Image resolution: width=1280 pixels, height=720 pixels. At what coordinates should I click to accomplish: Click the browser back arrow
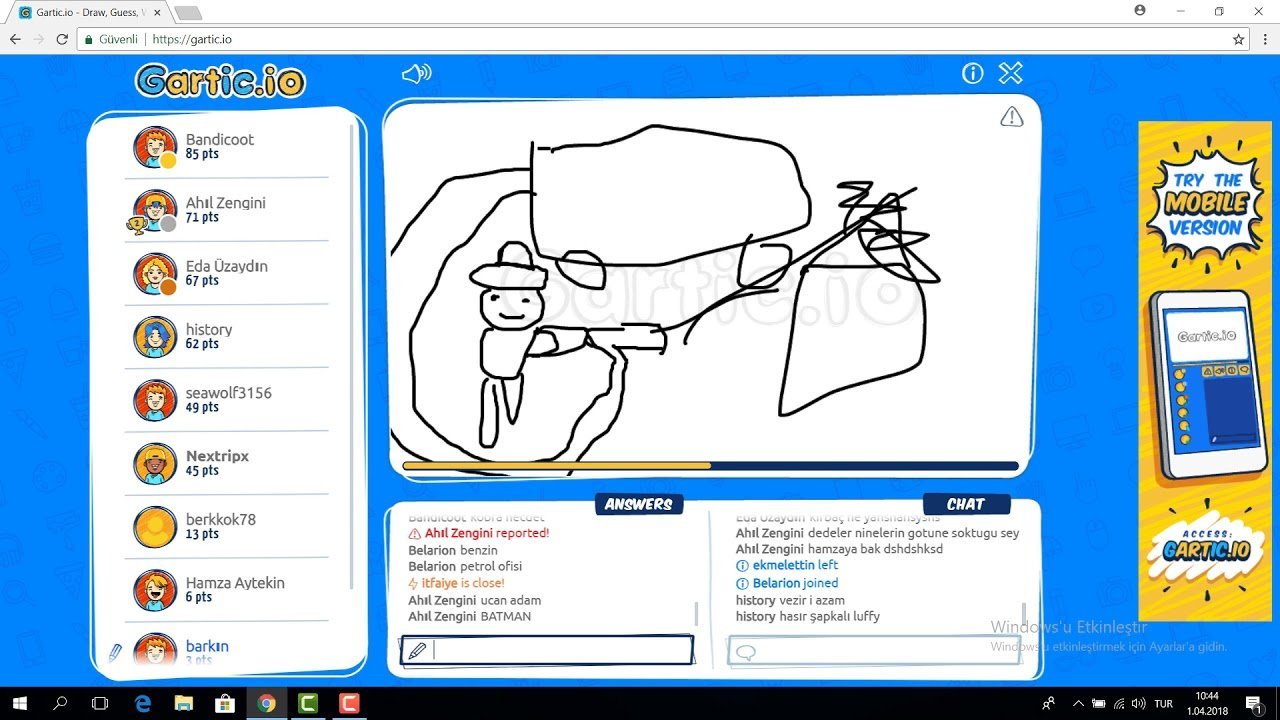pyautogui.click(x=15, y=39)
